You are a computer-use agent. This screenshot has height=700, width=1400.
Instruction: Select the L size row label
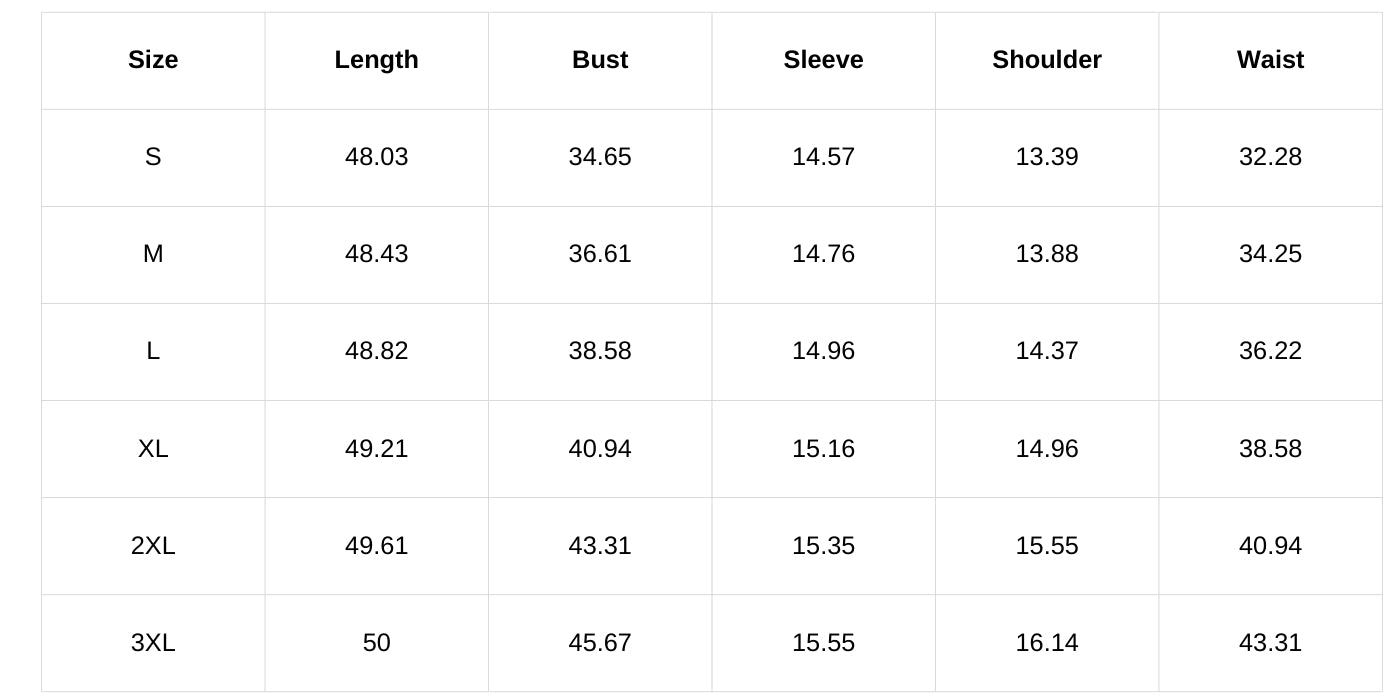153,351
